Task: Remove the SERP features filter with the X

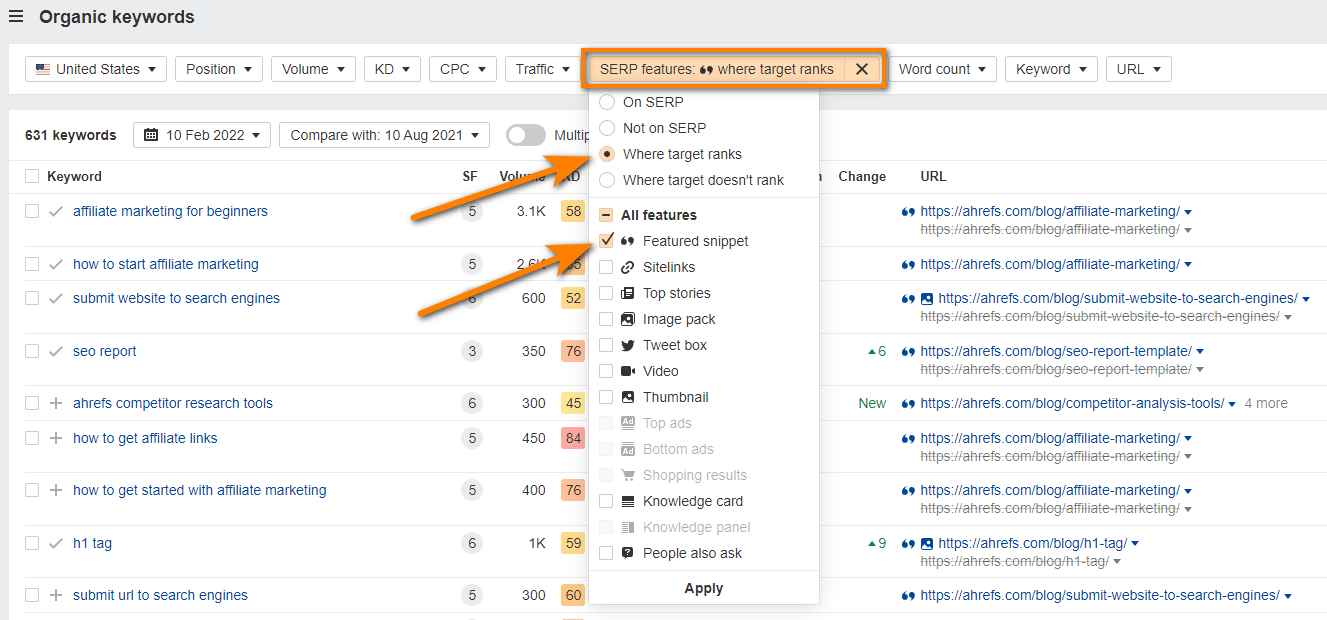Action: 862,68
